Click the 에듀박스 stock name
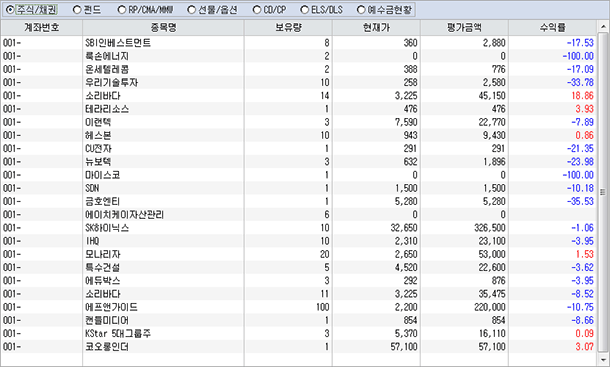 coord(103,281)
